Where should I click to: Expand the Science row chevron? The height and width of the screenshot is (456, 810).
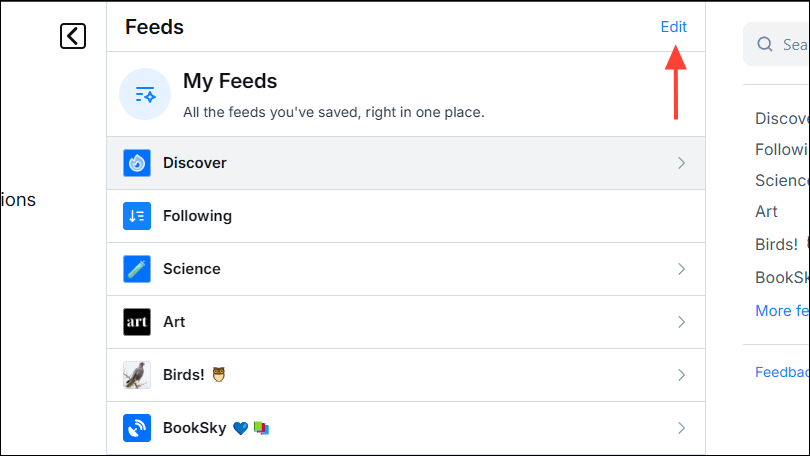pos(681,269)
